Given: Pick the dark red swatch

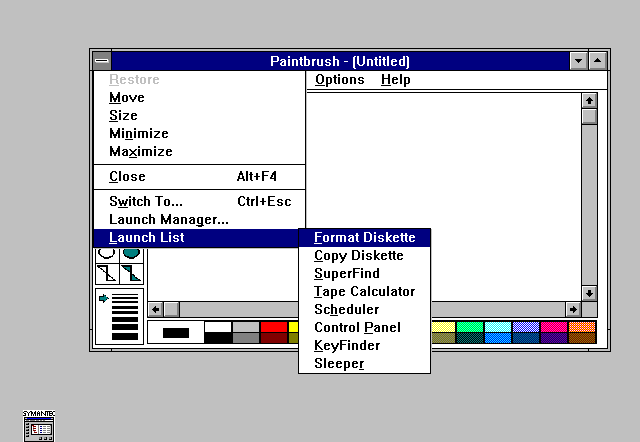Looking at the screenshot, I should [x=274, y=338].
